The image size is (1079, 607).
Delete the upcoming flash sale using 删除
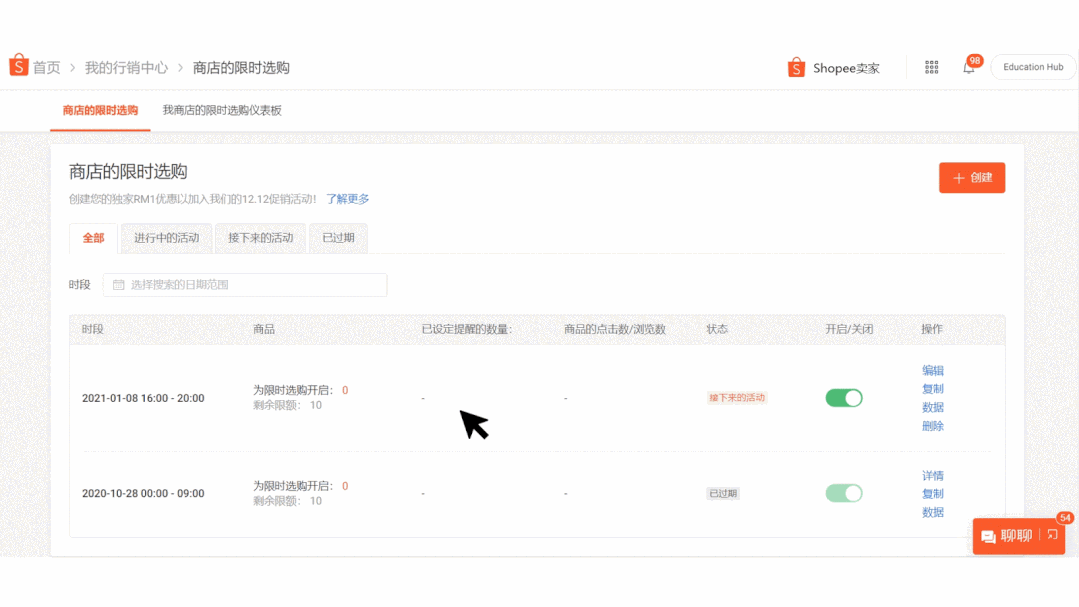[932, 425]
